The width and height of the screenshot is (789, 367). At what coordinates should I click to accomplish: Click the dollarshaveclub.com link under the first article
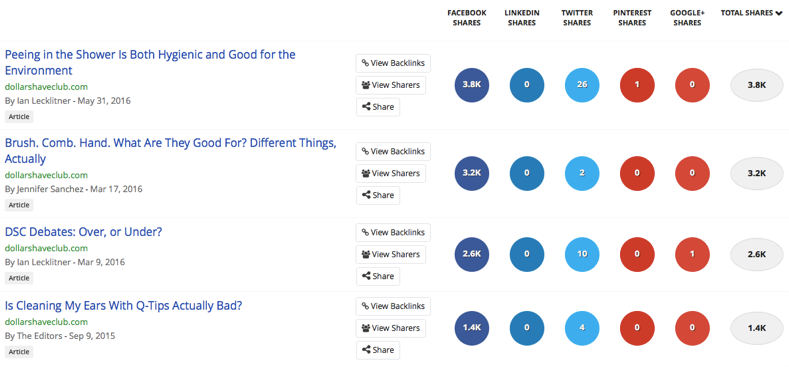click(46, 87)
